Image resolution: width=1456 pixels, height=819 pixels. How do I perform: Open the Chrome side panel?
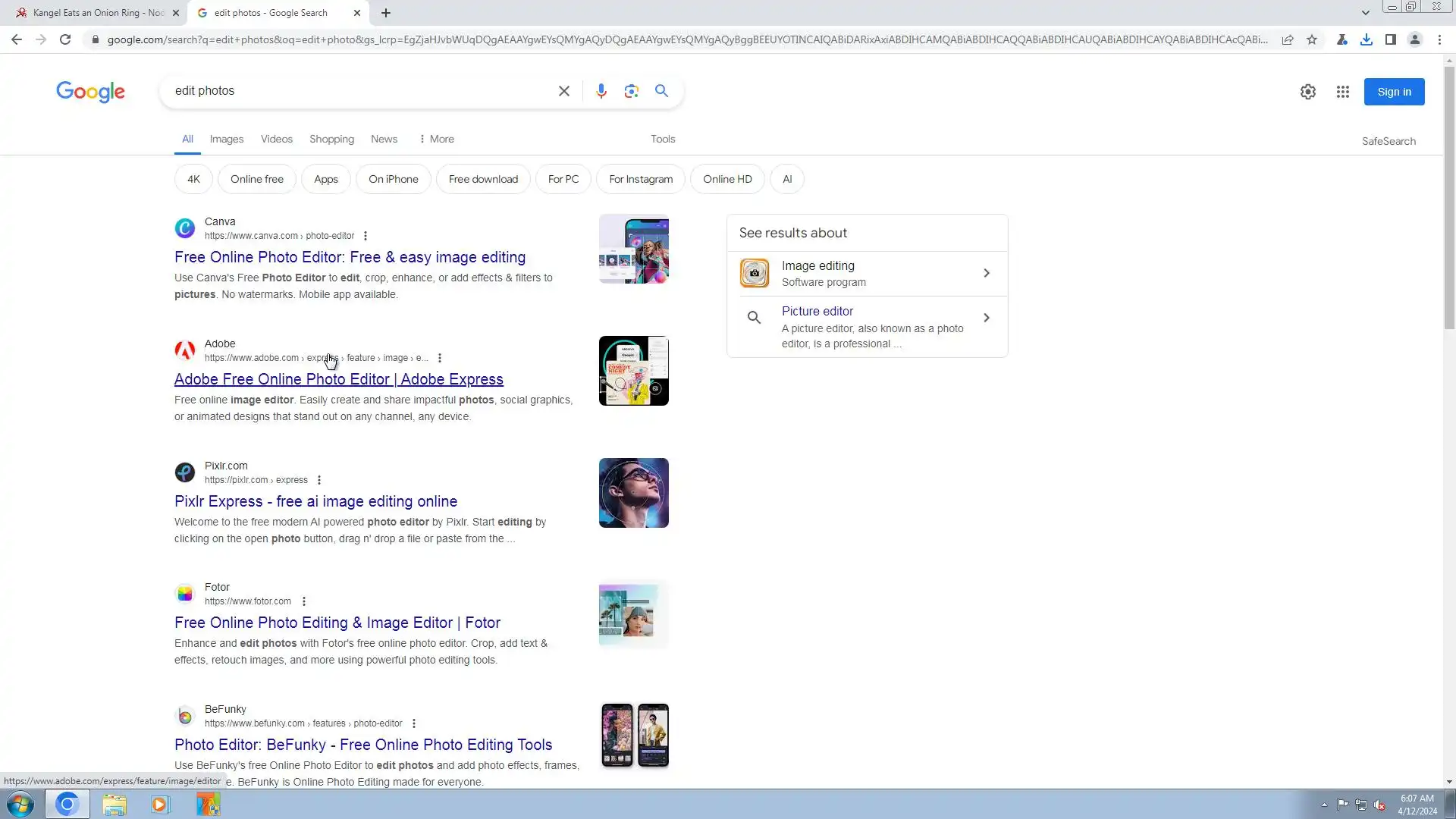tap(1390, 39)
